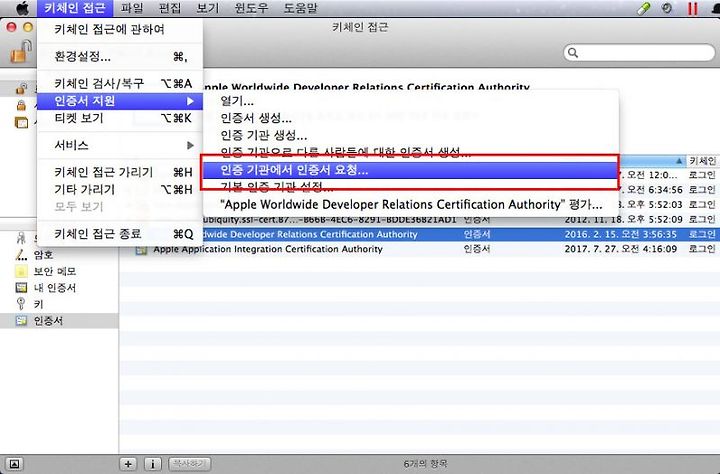
Task: Click the lock icon in toolbar
Action: (22, 51)
